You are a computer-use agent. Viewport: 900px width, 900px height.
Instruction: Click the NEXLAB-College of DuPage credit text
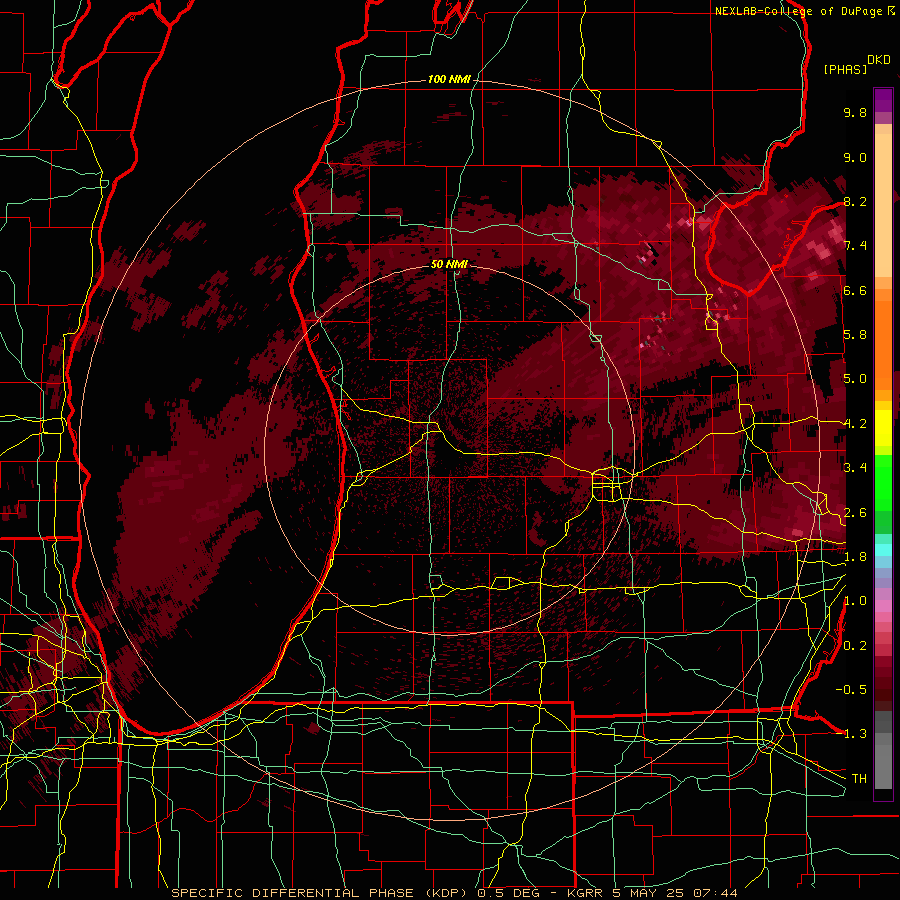(x=798, y=11)
